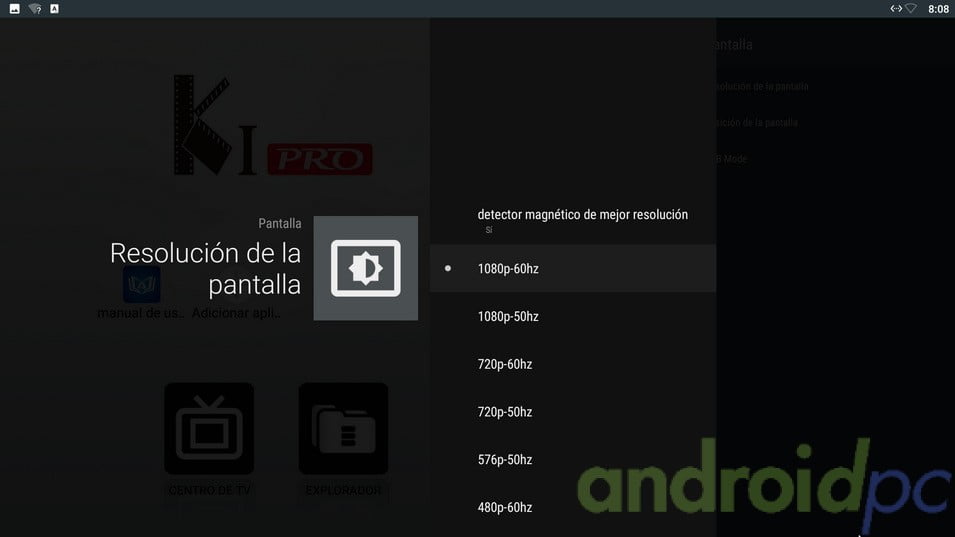Tap the ethernet arrows icon in status bar
The width and height of the screenshot is (955, 537).
(896, 9)
